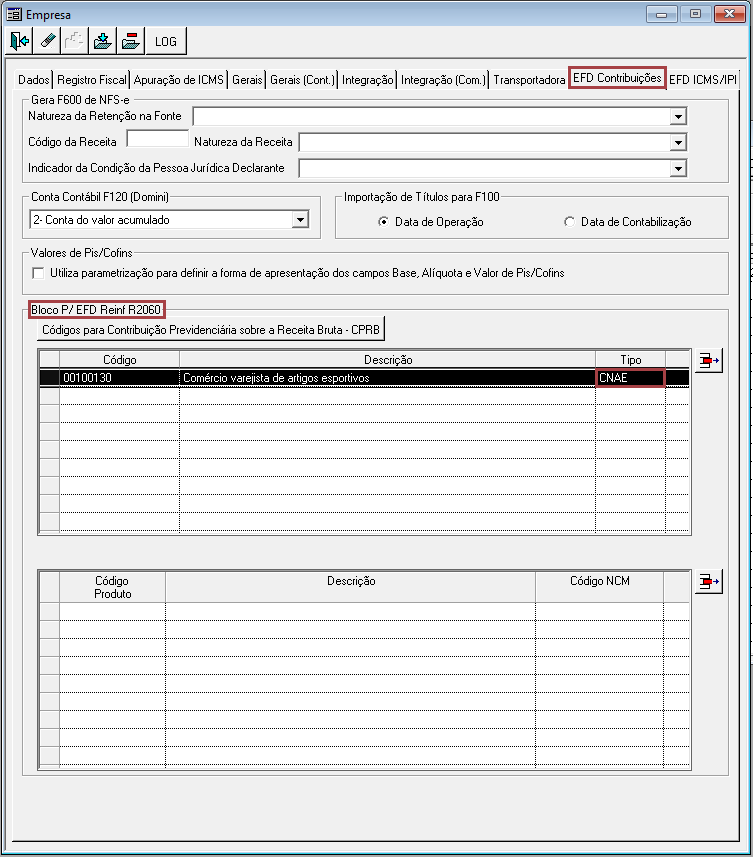
Task: Enable Utiliza parametrização para Pis/Cofins checkbox
Action: [x=38, y=273]
